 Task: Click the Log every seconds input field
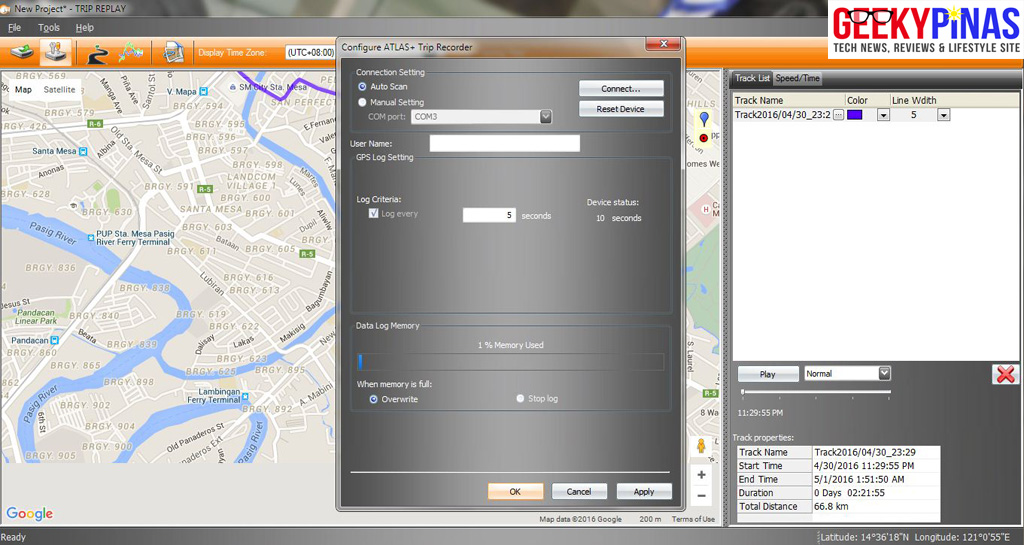point(489,215)
